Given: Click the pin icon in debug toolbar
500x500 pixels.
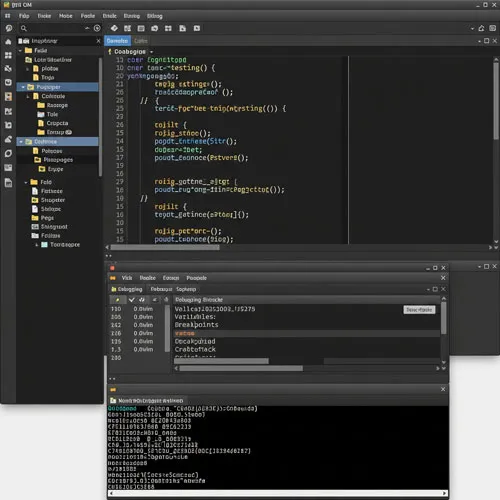Looking at the screenshot, I should coord(117,300).
